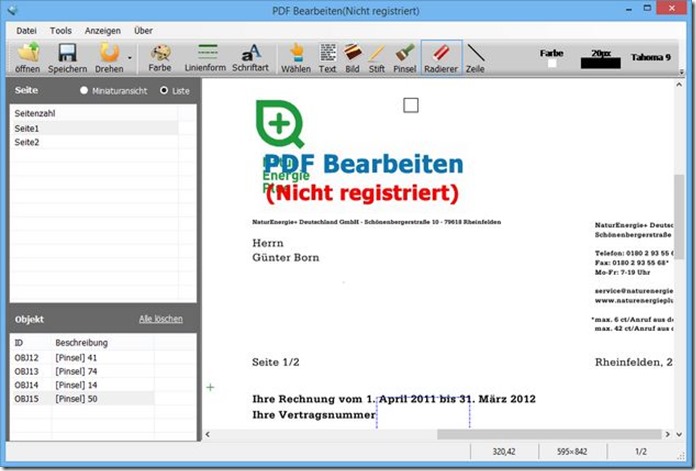Click the Alle löschen link
696x471 pixels.
tap(160, 319)
